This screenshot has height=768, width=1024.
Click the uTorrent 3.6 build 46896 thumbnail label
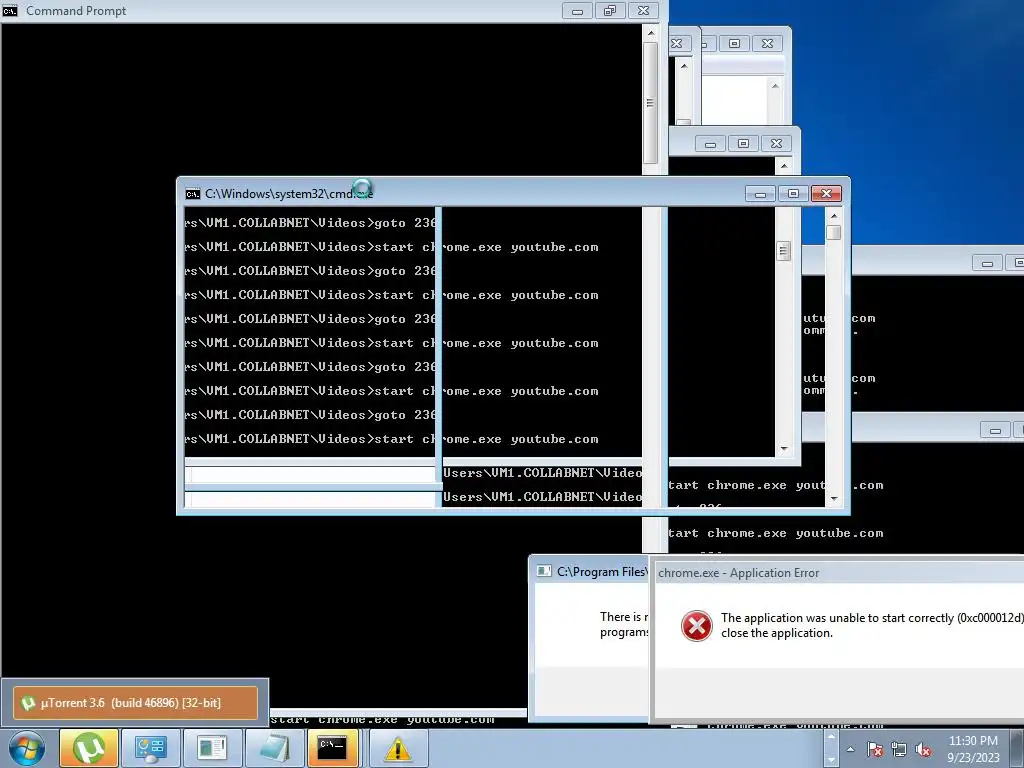coord(135,703)
